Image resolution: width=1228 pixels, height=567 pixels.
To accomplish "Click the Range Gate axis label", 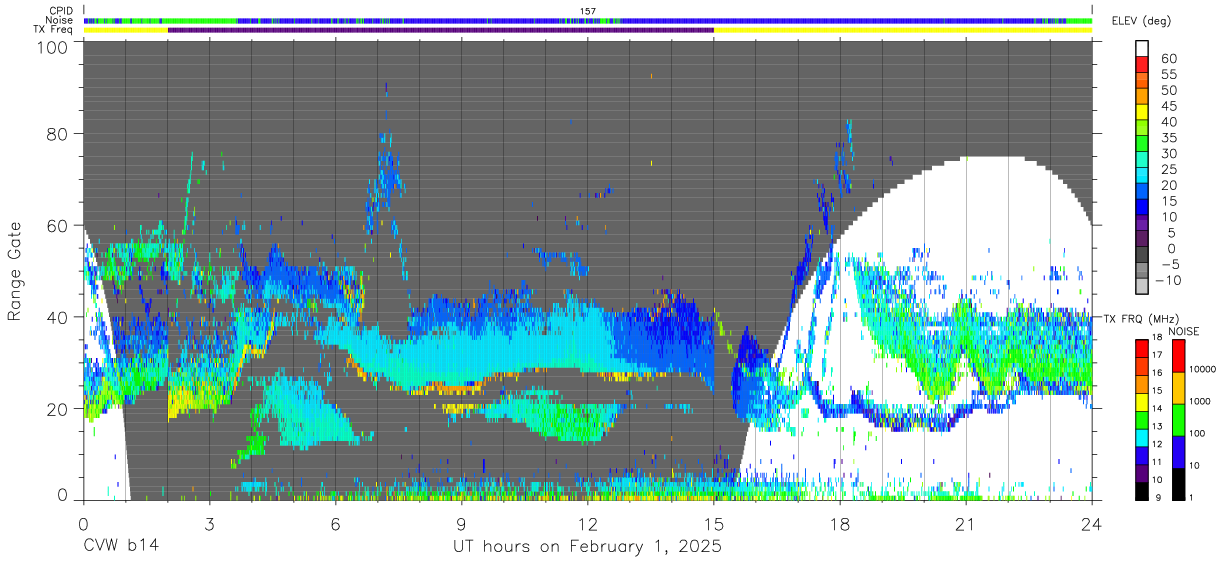I will (15, 270).
